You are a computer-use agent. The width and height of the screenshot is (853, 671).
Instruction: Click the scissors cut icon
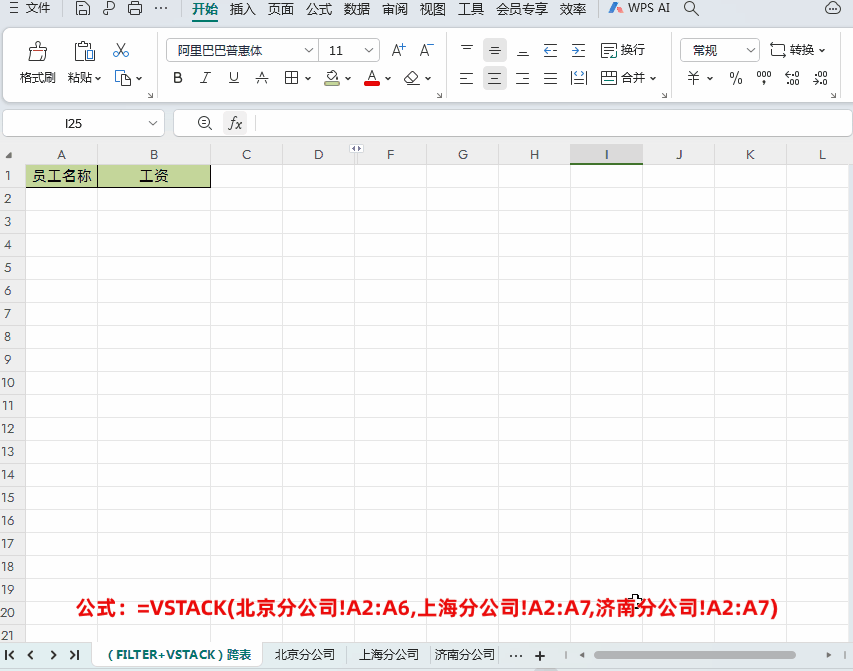coord(121,50)
